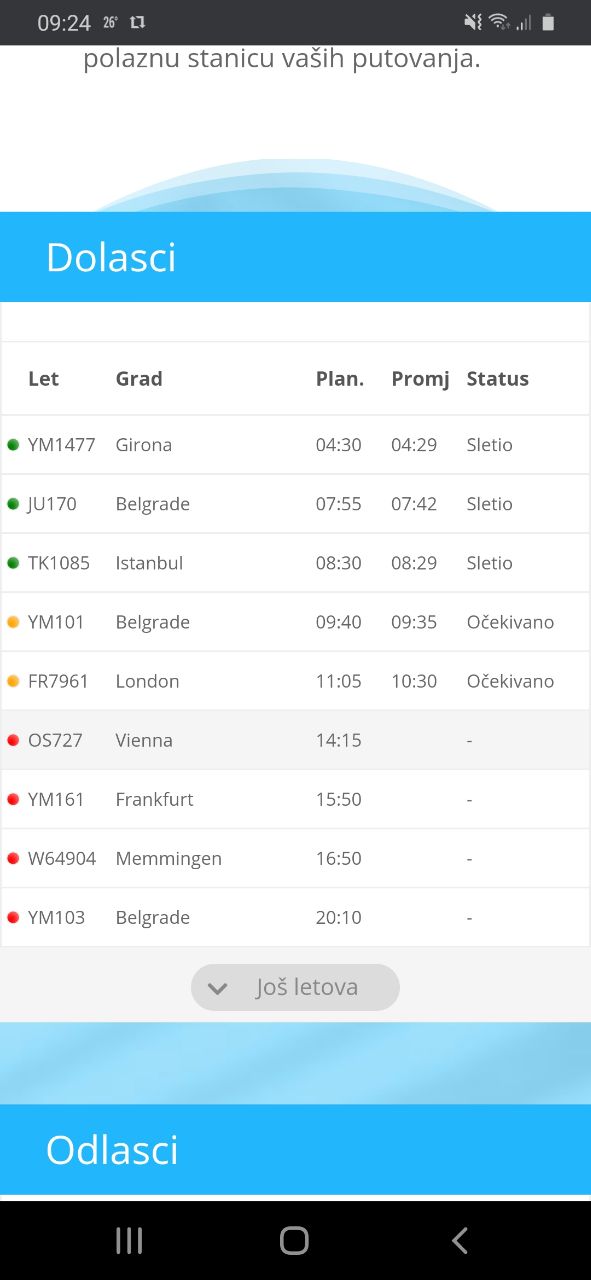Open the Odlasci section header
Screen dimensions: 591x1280
295,1149
